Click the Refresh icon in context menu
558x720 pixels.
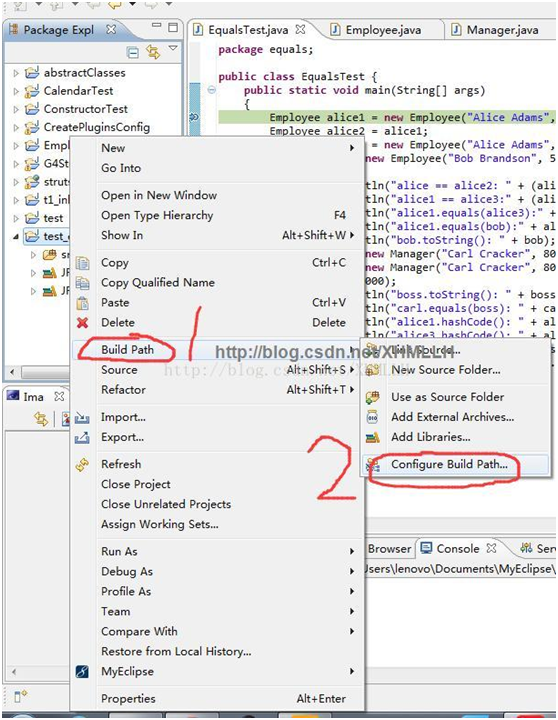83,465
